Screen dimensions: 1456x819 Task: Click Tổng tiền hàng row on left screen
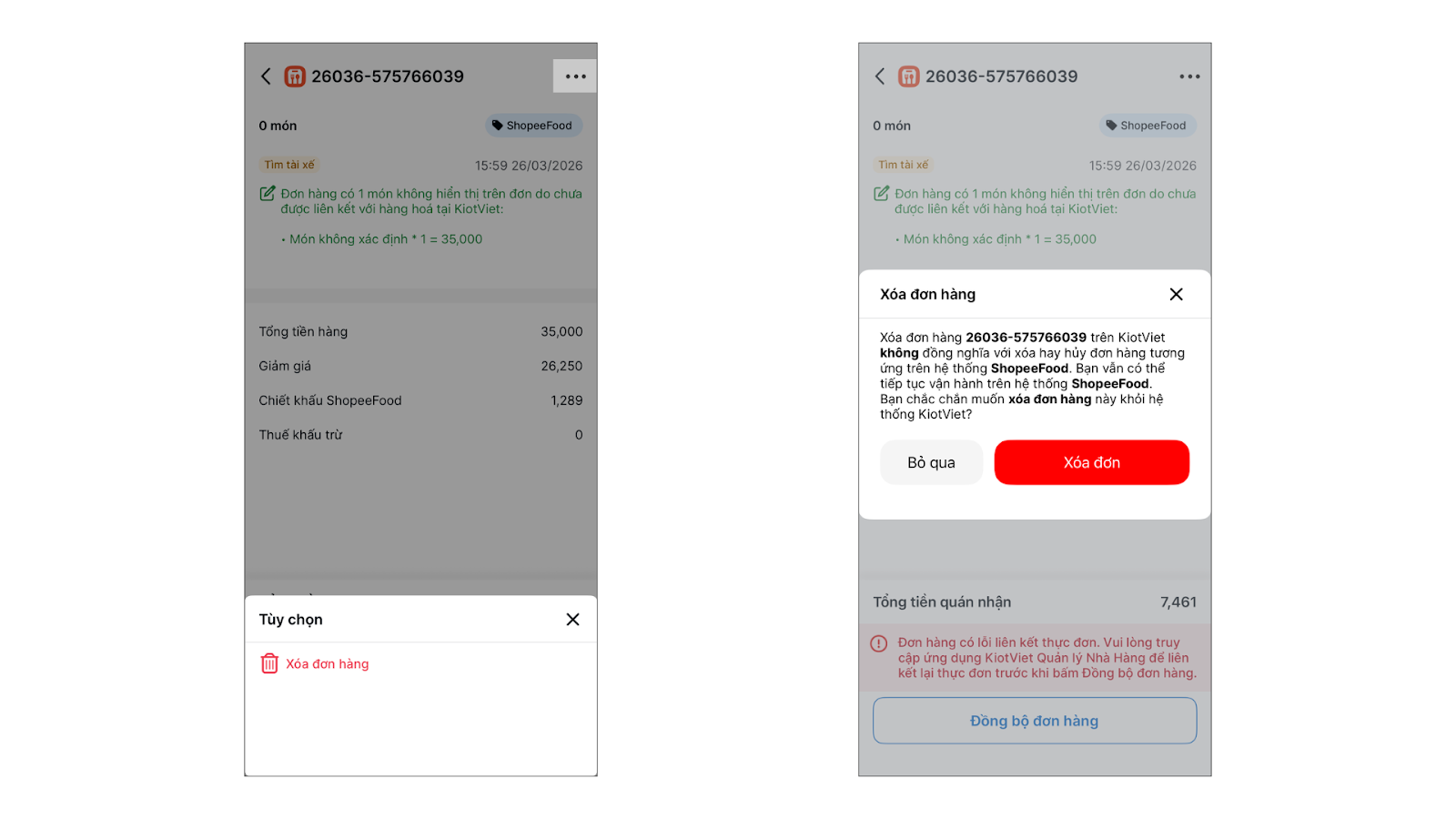pyautogui.click(x=420, y=332)
